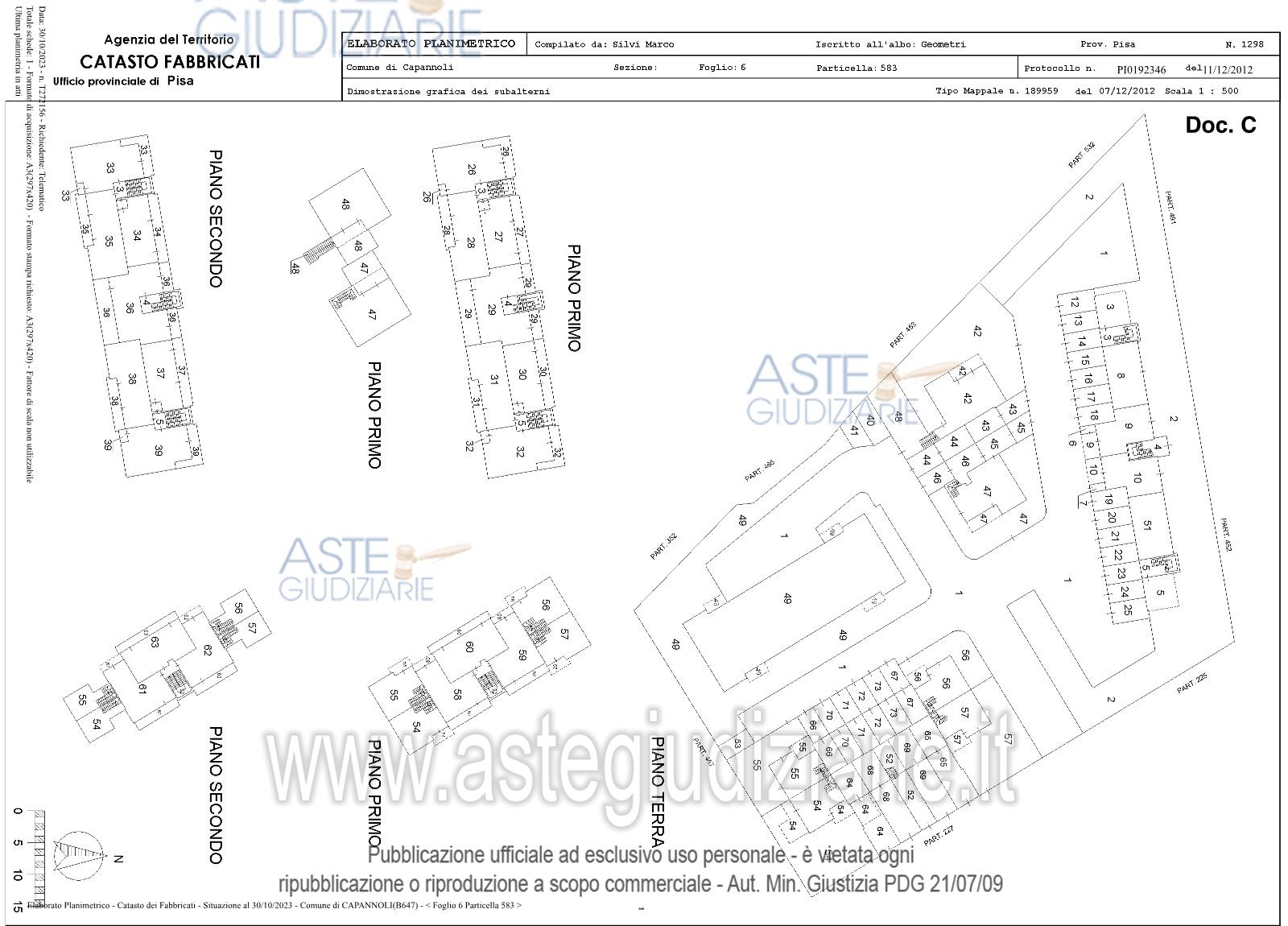Click the Doc. C label
The width and height of the screenshot is (1288, 926).
point(1220,125)
